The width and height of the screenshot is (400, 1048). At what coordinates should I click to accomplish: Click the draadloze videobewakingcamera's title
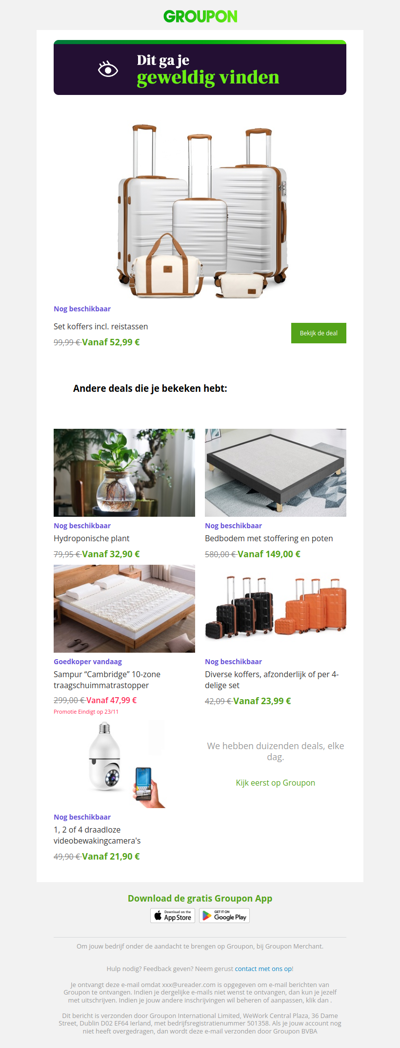(98, 835)
